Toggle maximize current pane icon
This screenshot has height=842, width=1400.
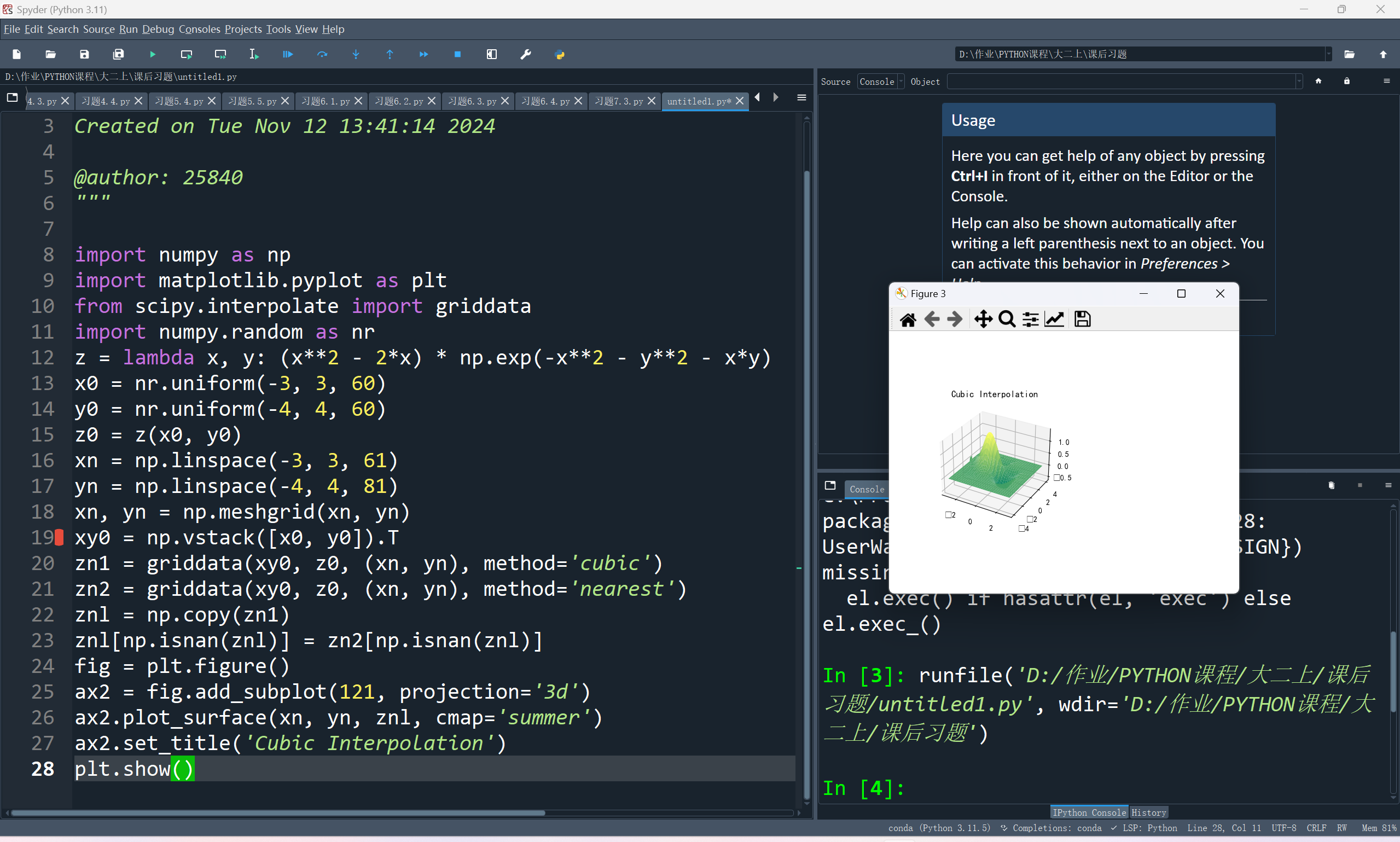(x=491, y=55)
